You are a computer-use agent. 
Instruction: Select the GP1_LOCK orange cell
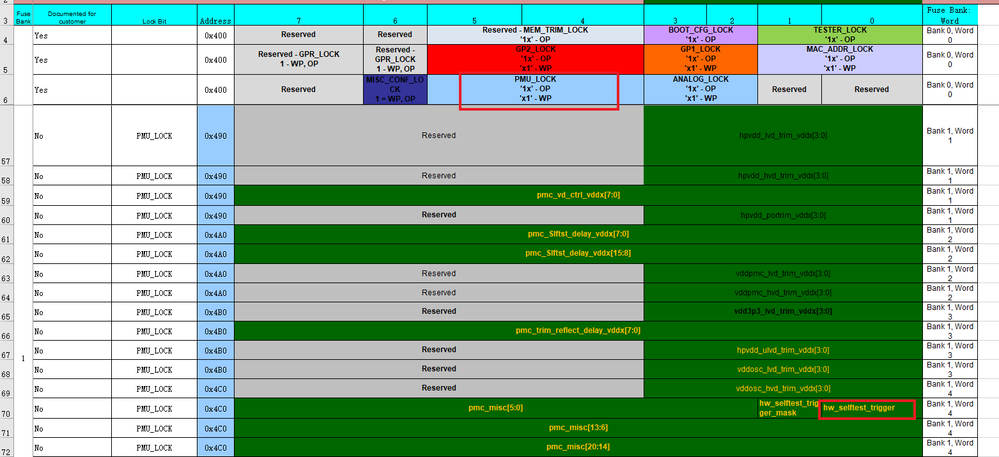701,59
